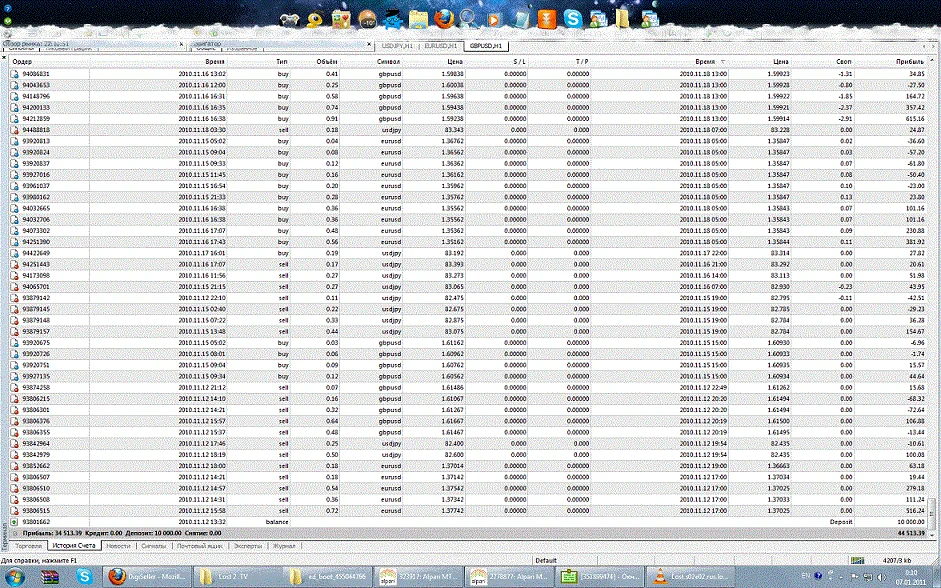The image size is (941, 588).
Task: Click order icon for buy order 94251390
Action: (14, 242)
